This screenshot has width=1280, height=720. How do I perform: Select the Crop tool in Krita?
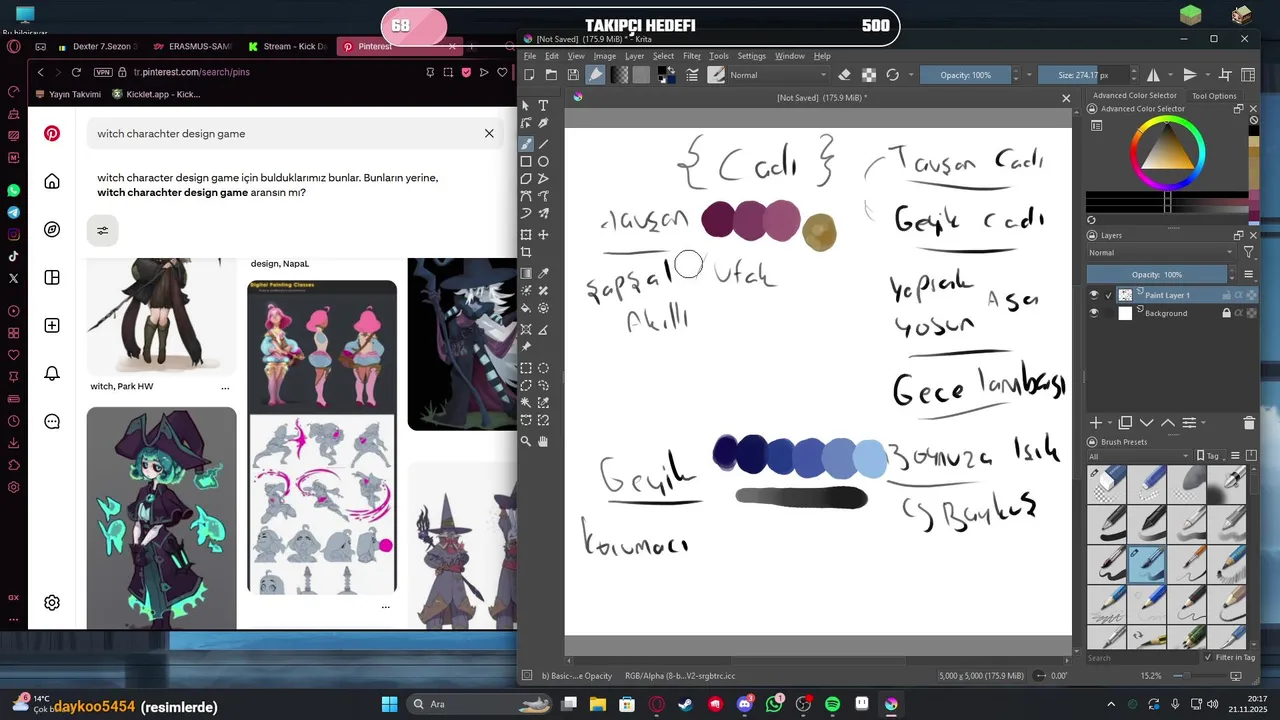[x=526, y=253]
